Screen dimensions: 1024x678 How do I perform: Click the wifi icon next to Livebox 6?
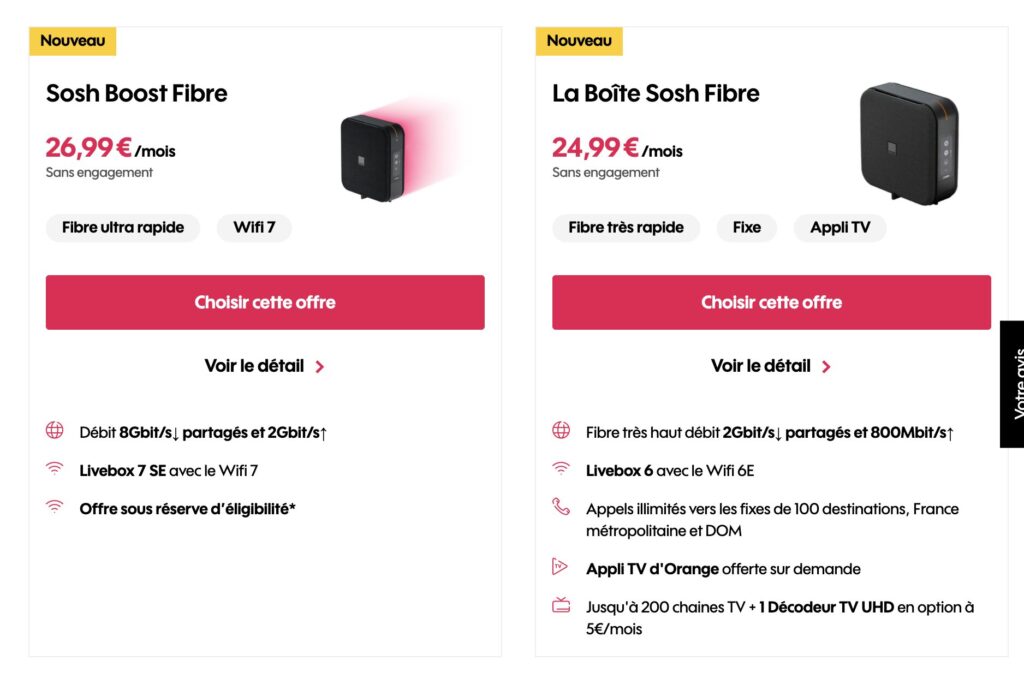click(560, 470)
